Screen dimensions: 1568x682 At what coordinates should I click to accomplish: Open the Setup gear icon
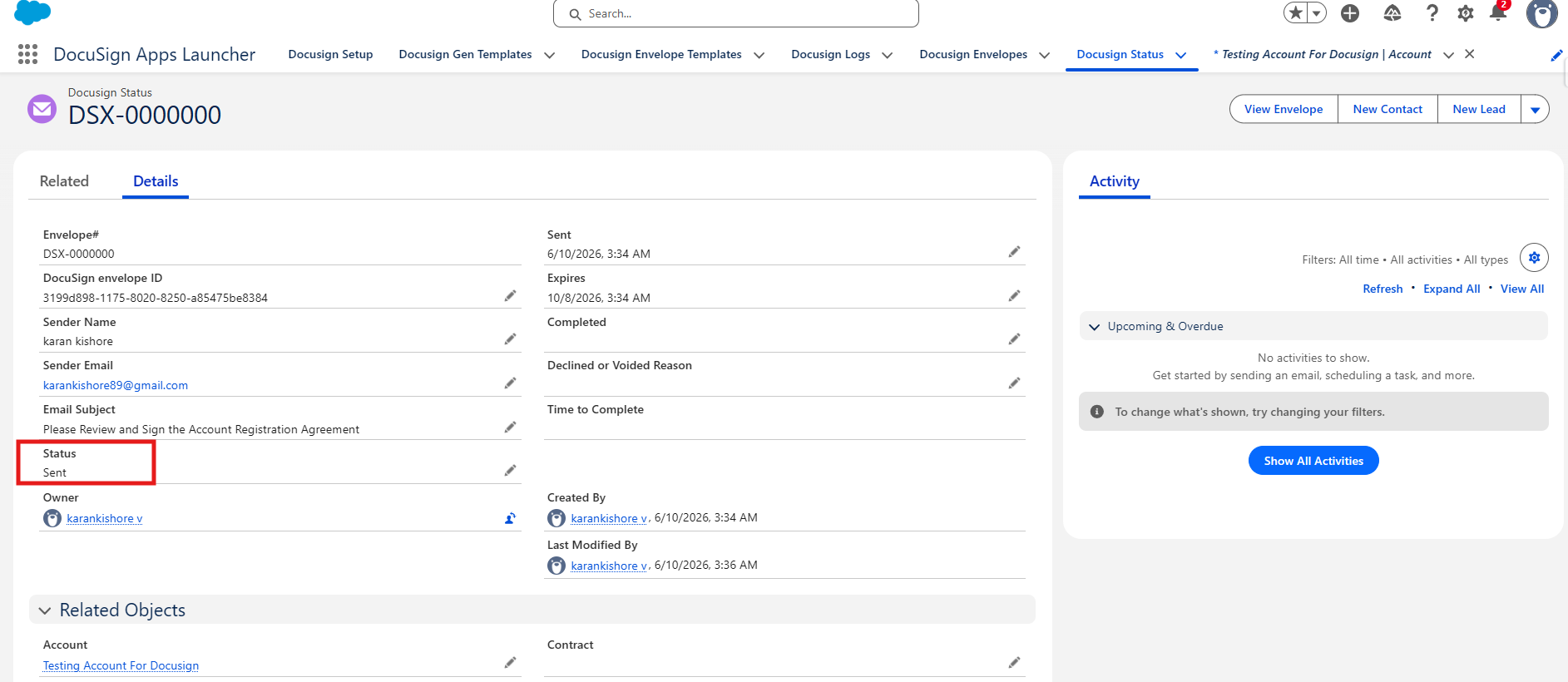(1466, 13)
